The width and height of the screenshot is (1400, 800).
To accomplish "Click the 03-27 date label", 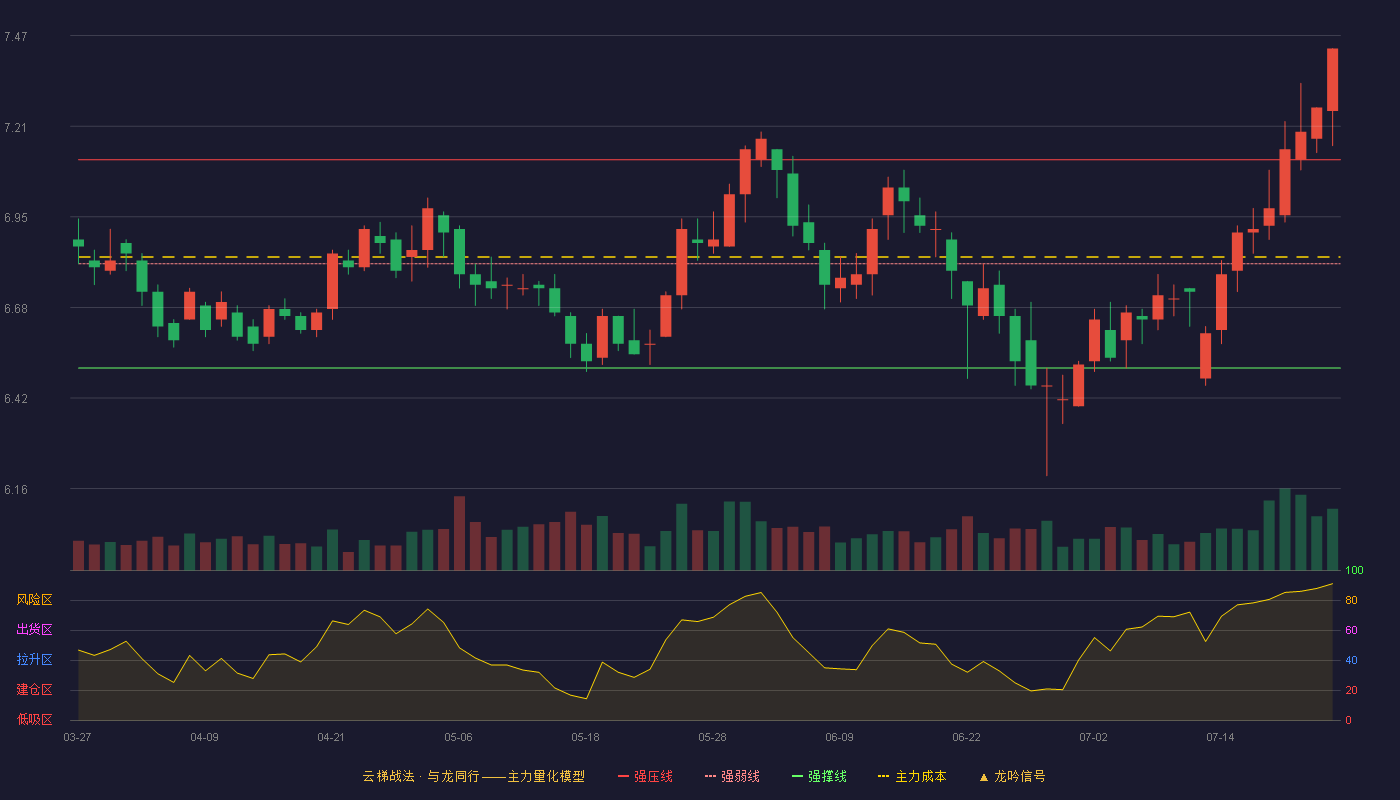I will (77, 737).
